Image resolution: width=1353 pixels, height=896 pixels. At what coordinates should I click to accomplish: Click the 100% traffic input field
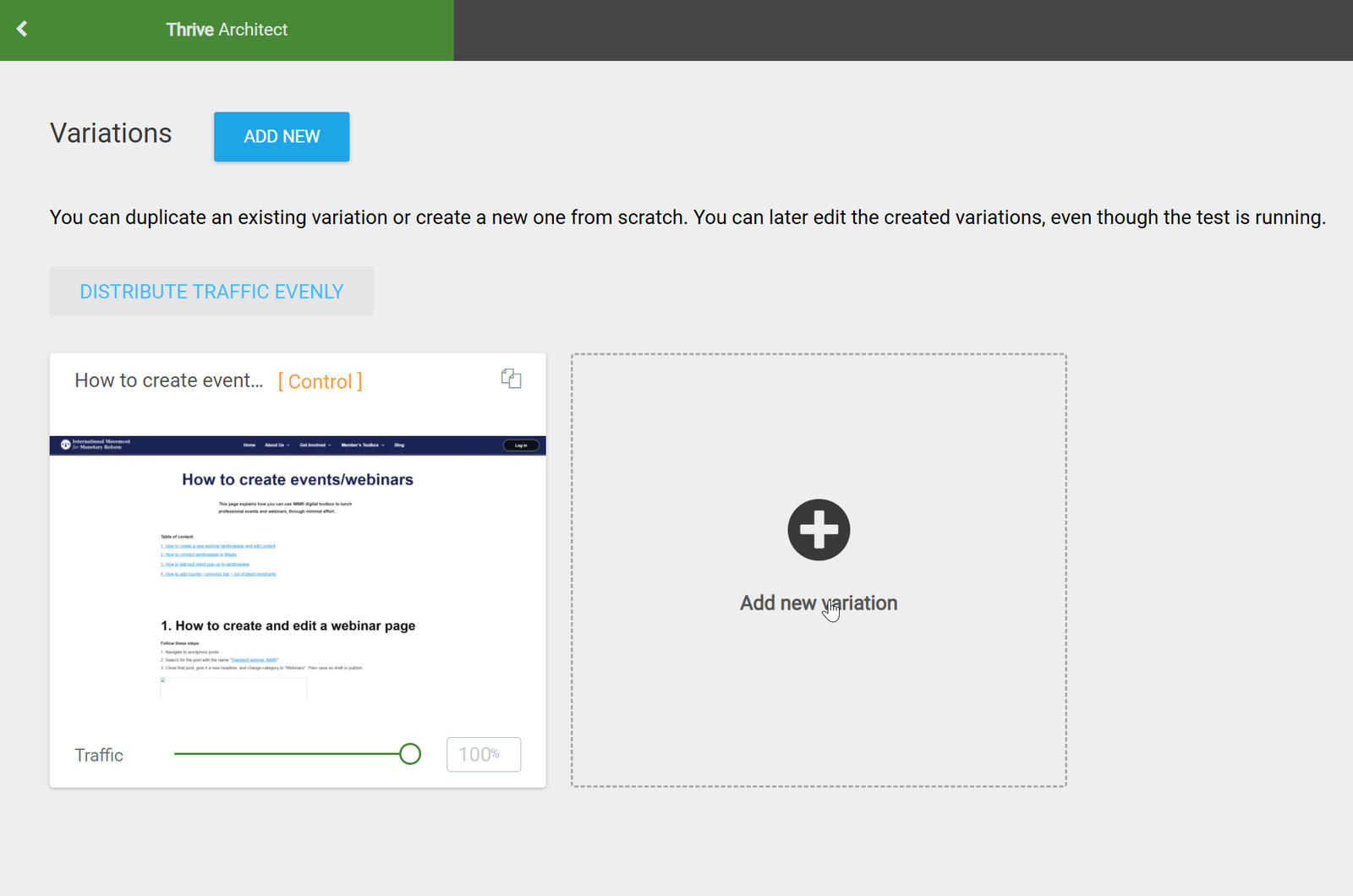tap(483, 754)
